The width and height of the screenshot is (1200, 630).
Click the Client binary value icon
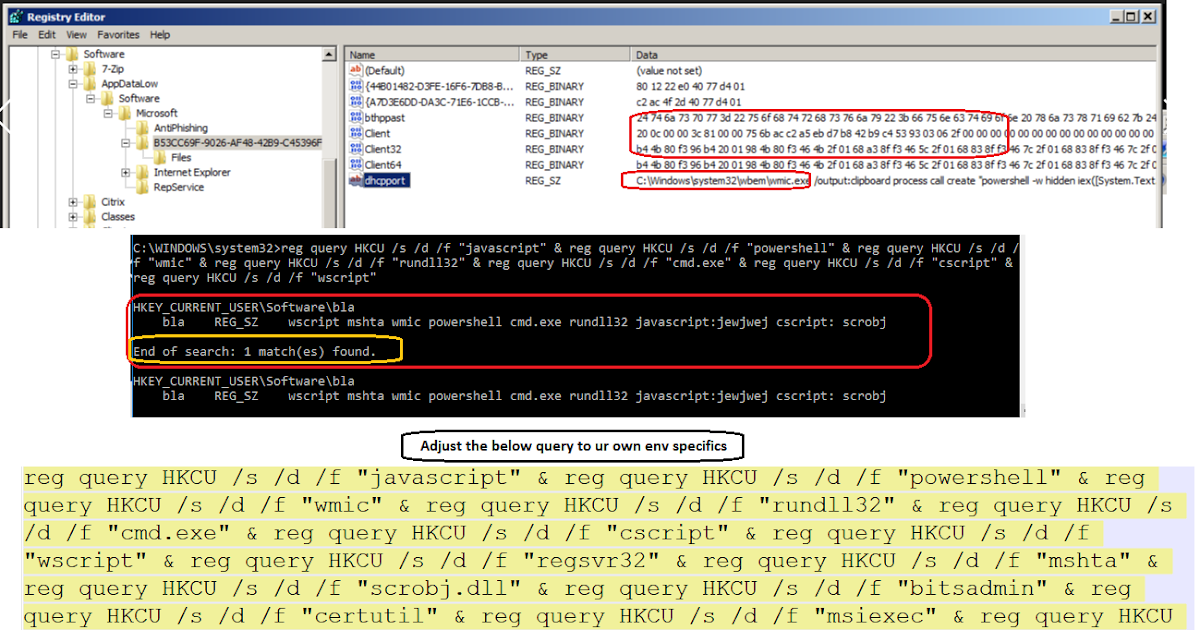[355, 133]
